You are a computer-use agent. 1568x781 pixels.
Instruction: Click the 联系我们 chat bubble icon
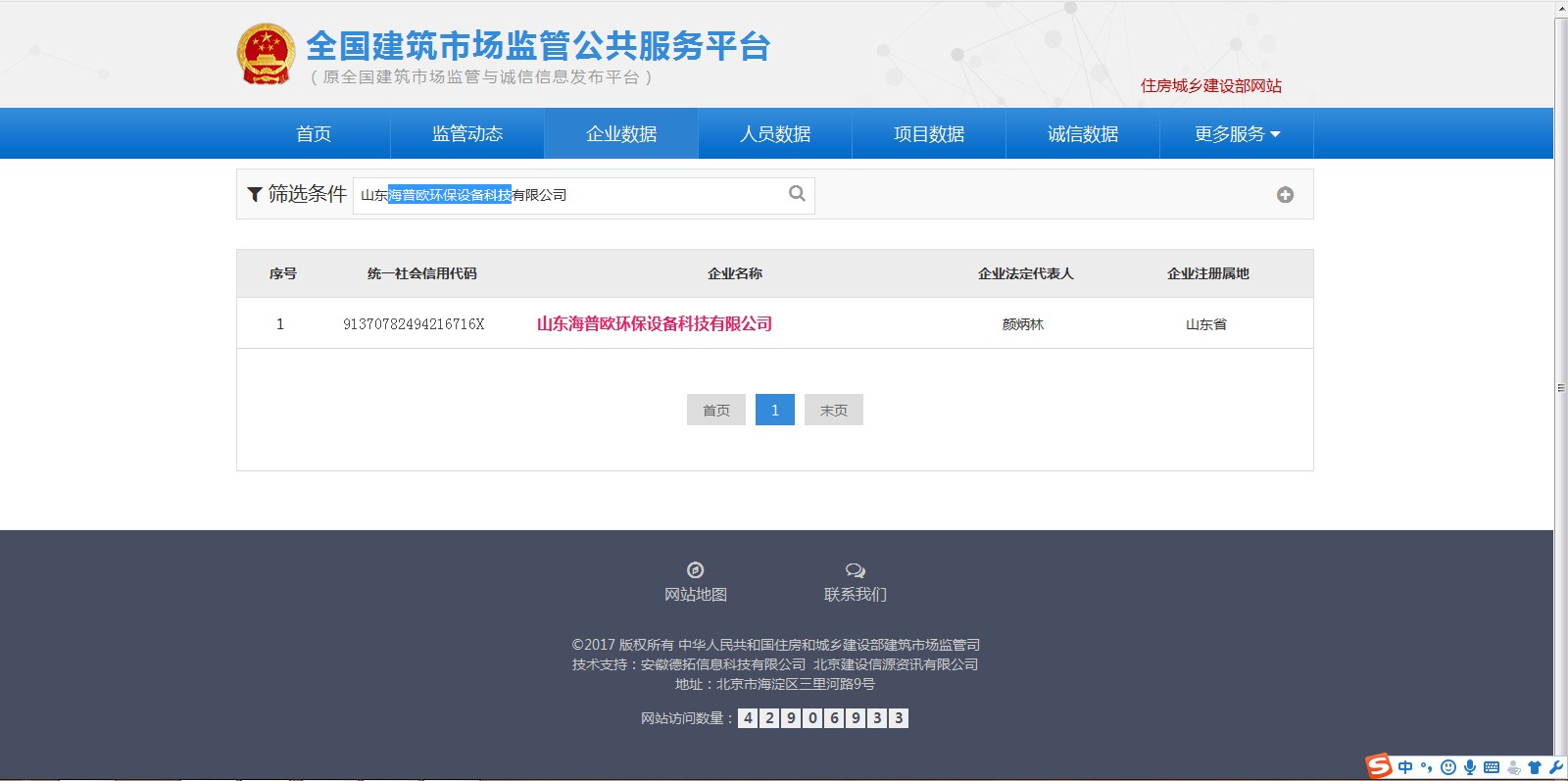855,570
